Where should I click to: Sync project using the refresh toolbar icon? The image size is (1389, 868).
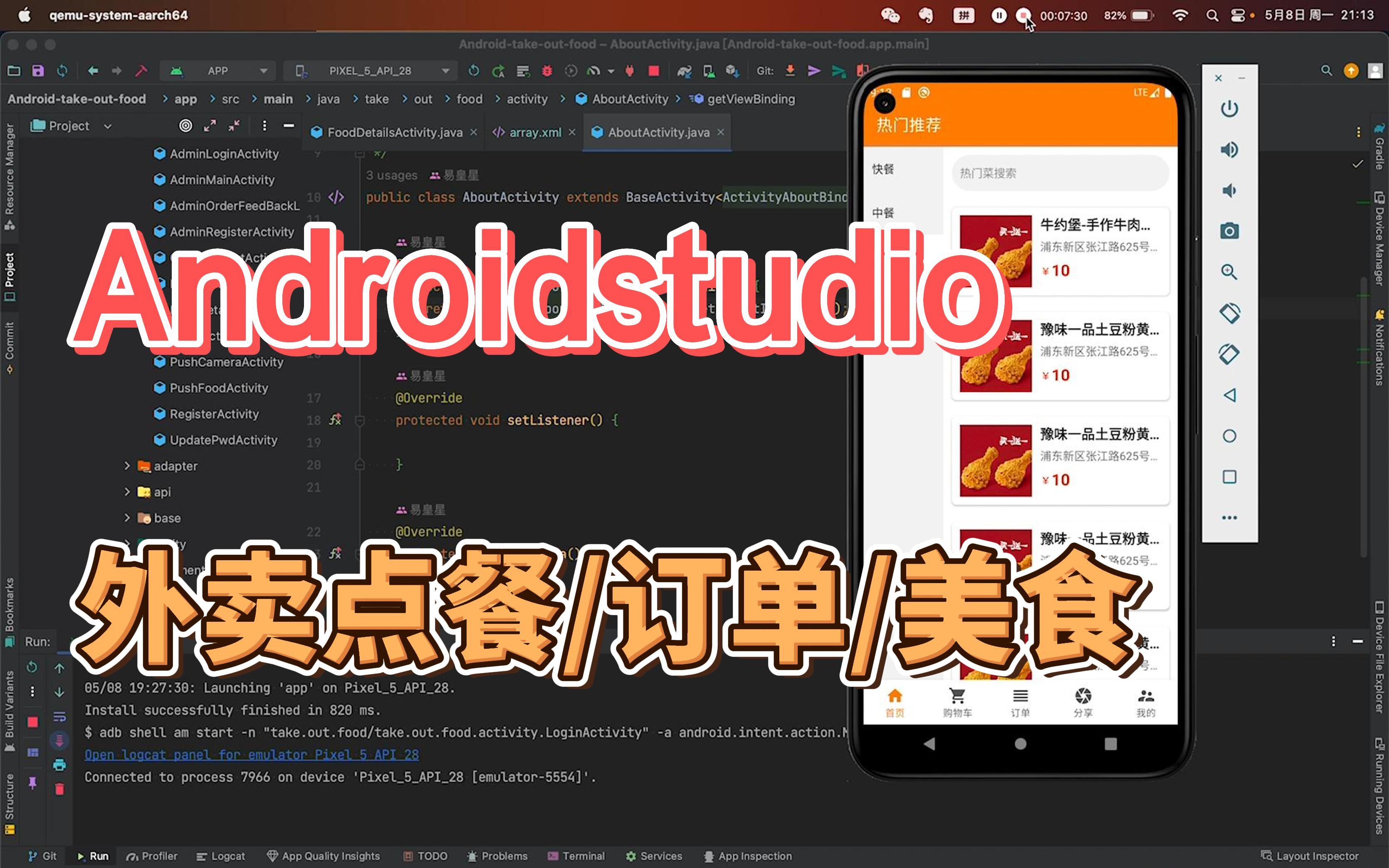point(62,71)
